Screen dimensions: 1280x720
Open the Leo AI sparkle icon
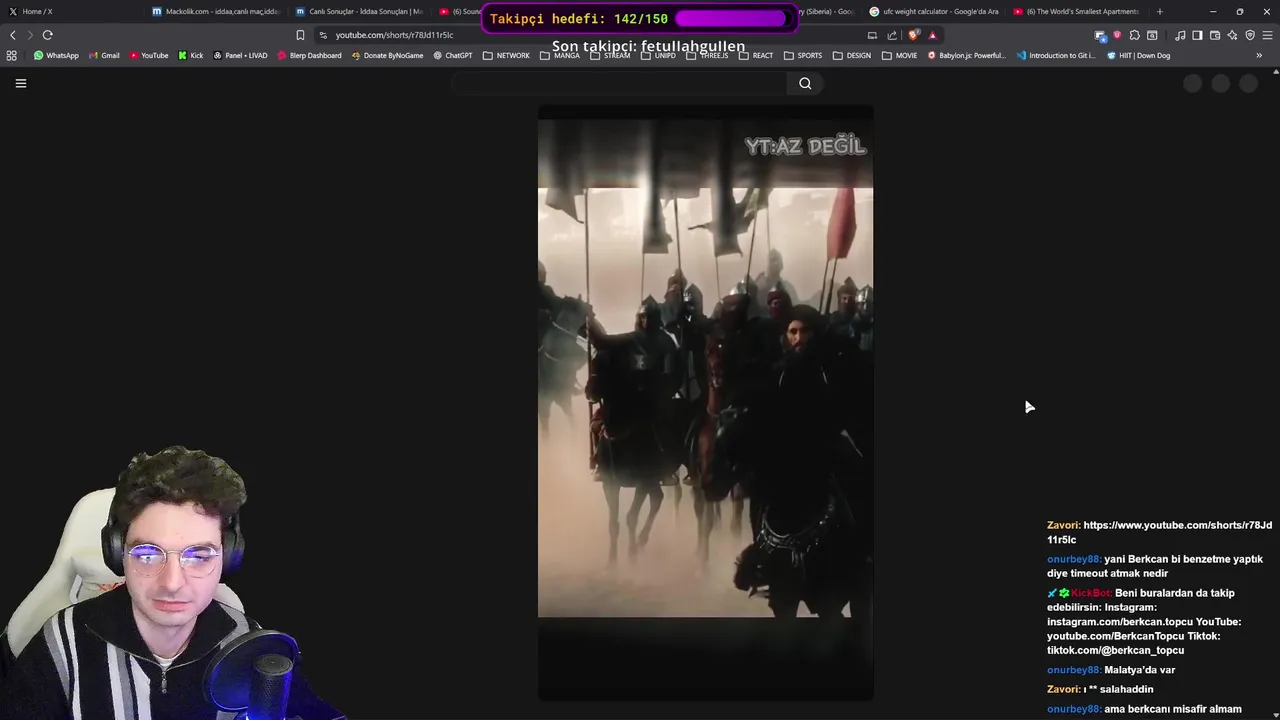(1232, 35)
